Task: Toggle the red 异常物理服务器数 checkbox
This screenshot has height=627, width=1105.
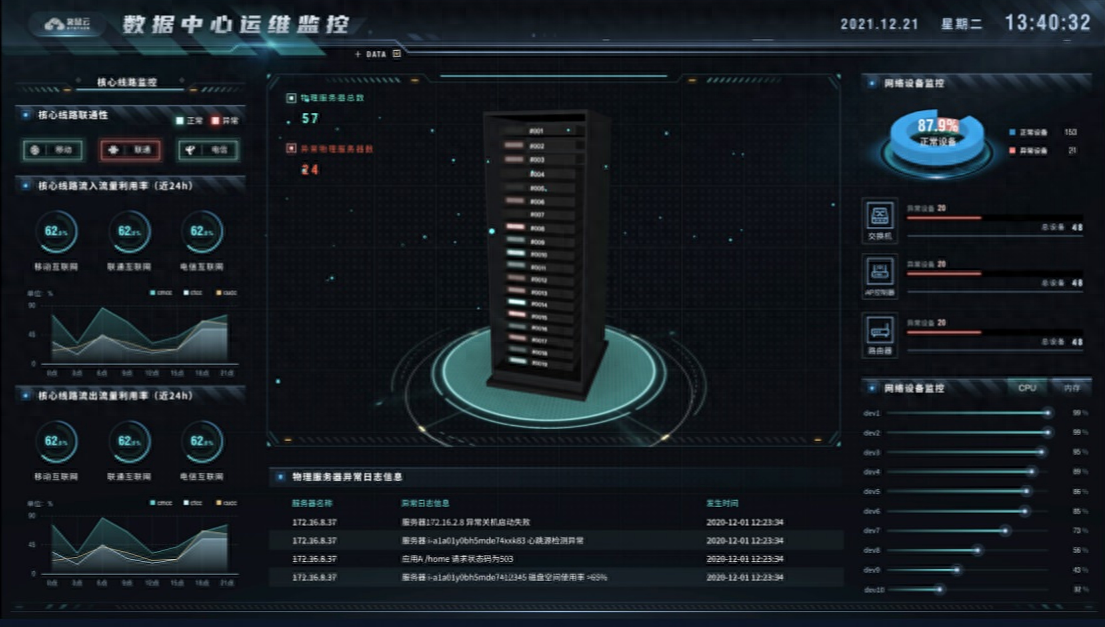Action: pos(291,149)
